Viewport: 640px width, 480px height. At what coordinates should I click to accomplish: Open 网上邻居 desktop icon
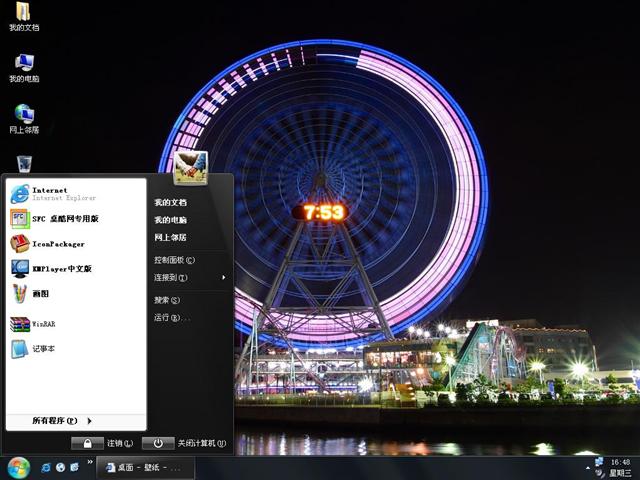pos(23,118)
